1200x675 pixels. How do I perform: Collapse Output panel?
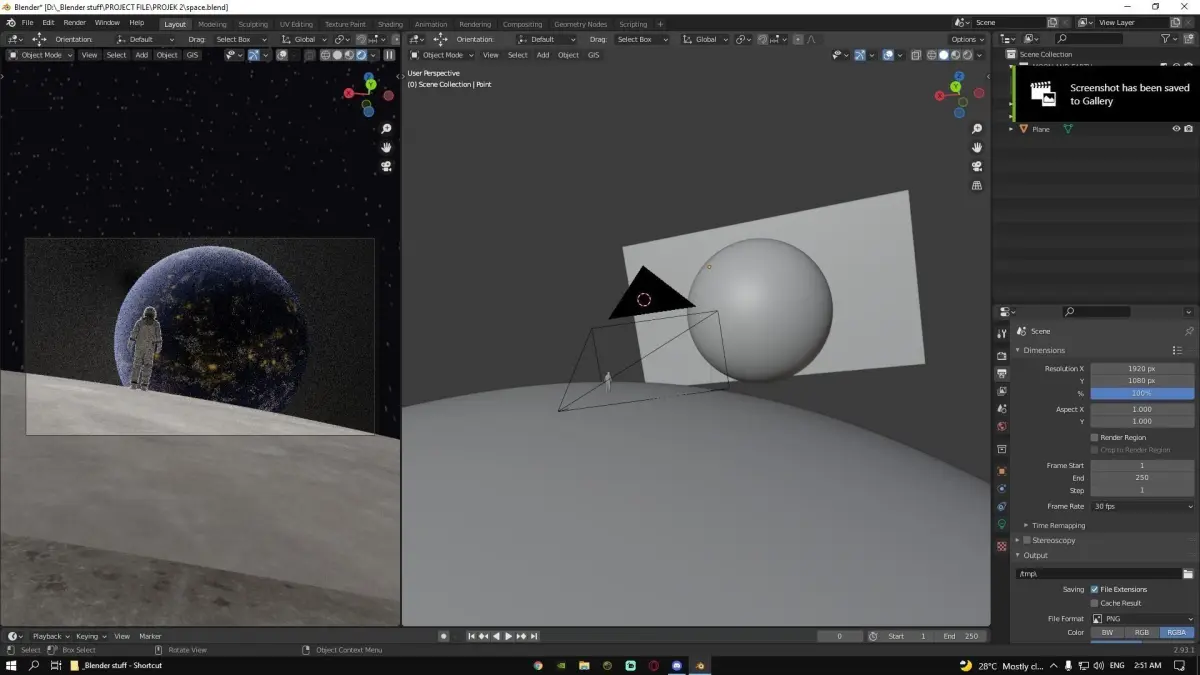[1018, 555]
